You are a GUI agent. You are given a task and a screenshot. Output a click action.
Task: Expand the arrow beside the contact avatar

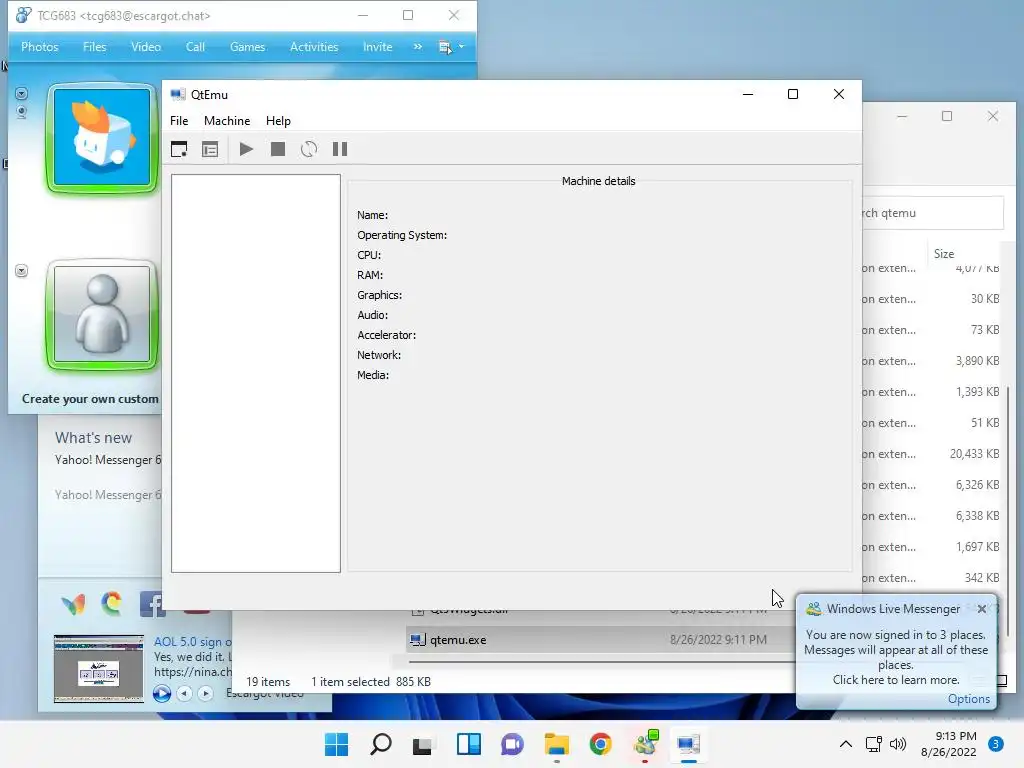click(22, 94)
